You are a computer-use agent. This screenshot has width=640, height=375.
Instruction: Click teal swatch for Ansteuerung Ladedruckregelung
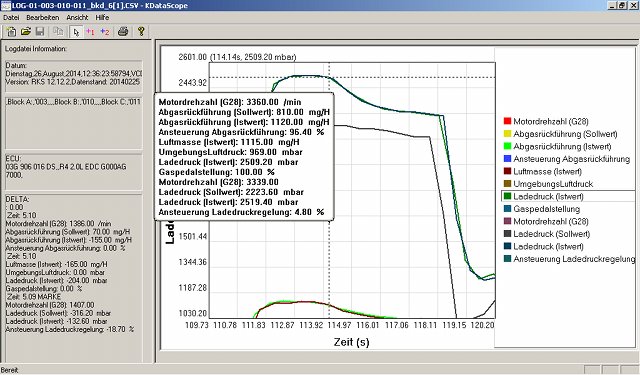[x=507, y=259]
